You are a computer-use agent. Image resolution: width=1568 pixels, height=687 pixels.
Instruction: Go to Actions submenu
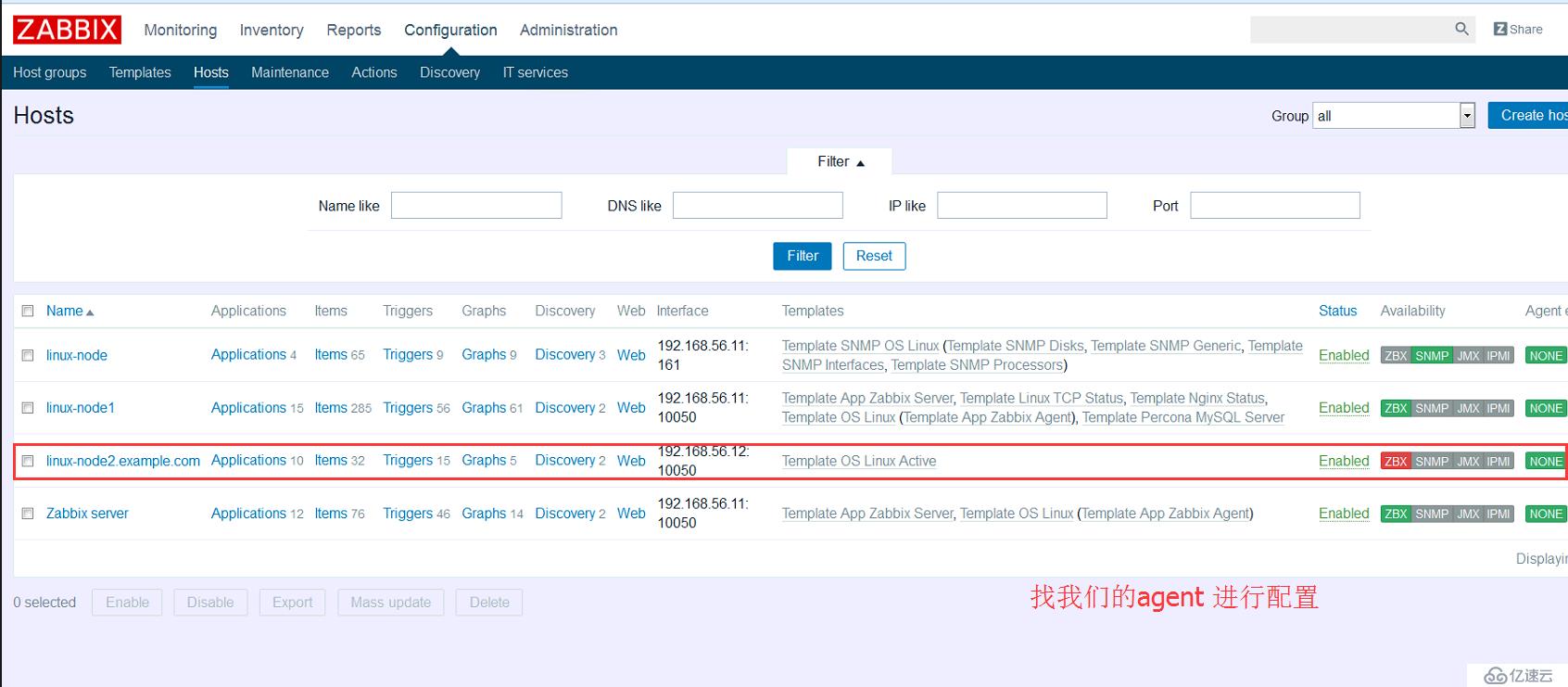tap(374, 72)
